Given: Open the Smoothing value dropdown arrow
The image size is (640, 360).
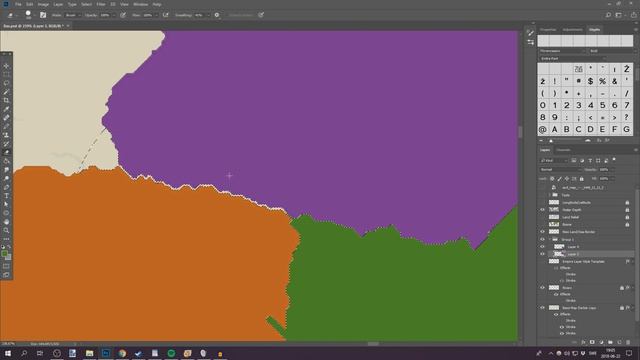Looking at the screenshot, I should coord(208,15).
